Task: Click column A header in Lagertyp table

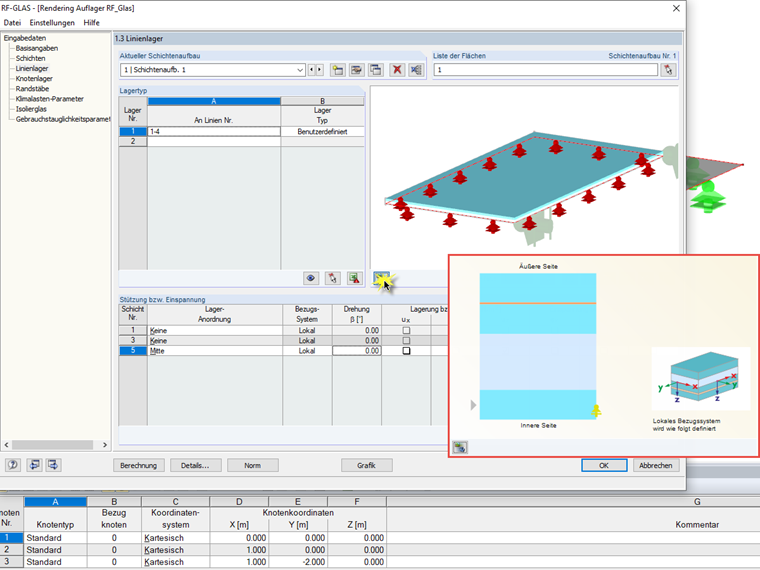Action: click(x=214, y=101)
